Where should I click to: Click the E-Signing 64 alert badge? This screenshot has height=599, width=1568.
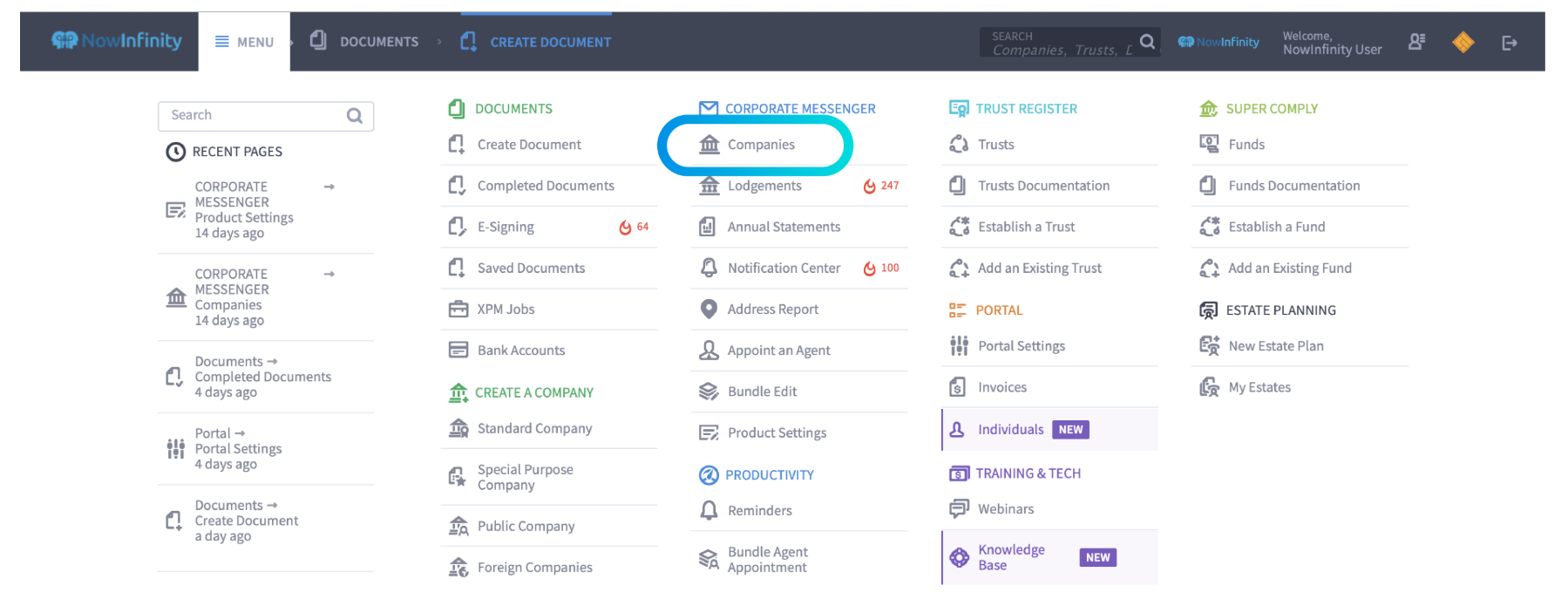(635, 227)
